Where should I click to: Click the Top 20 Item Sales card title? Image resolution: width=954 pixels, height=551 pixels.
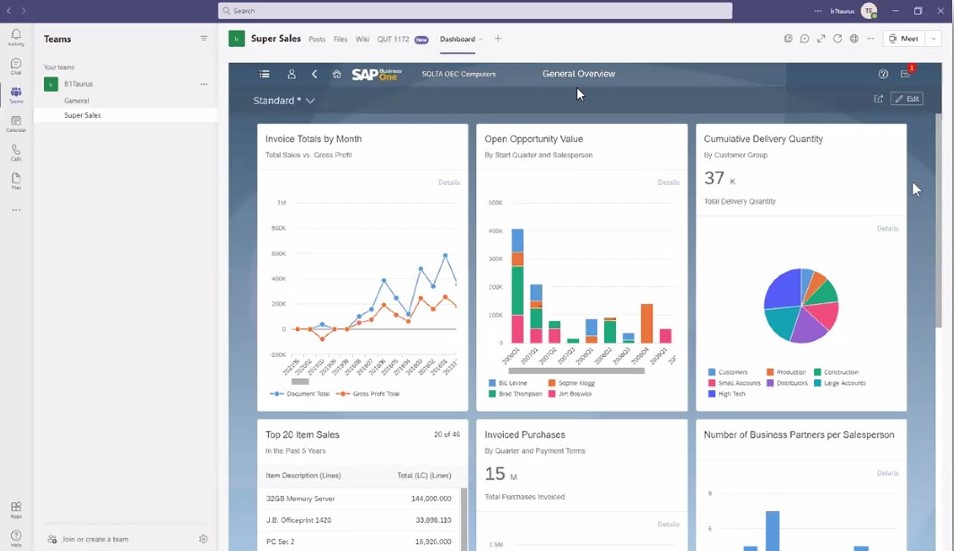click(x=302, y=434)
